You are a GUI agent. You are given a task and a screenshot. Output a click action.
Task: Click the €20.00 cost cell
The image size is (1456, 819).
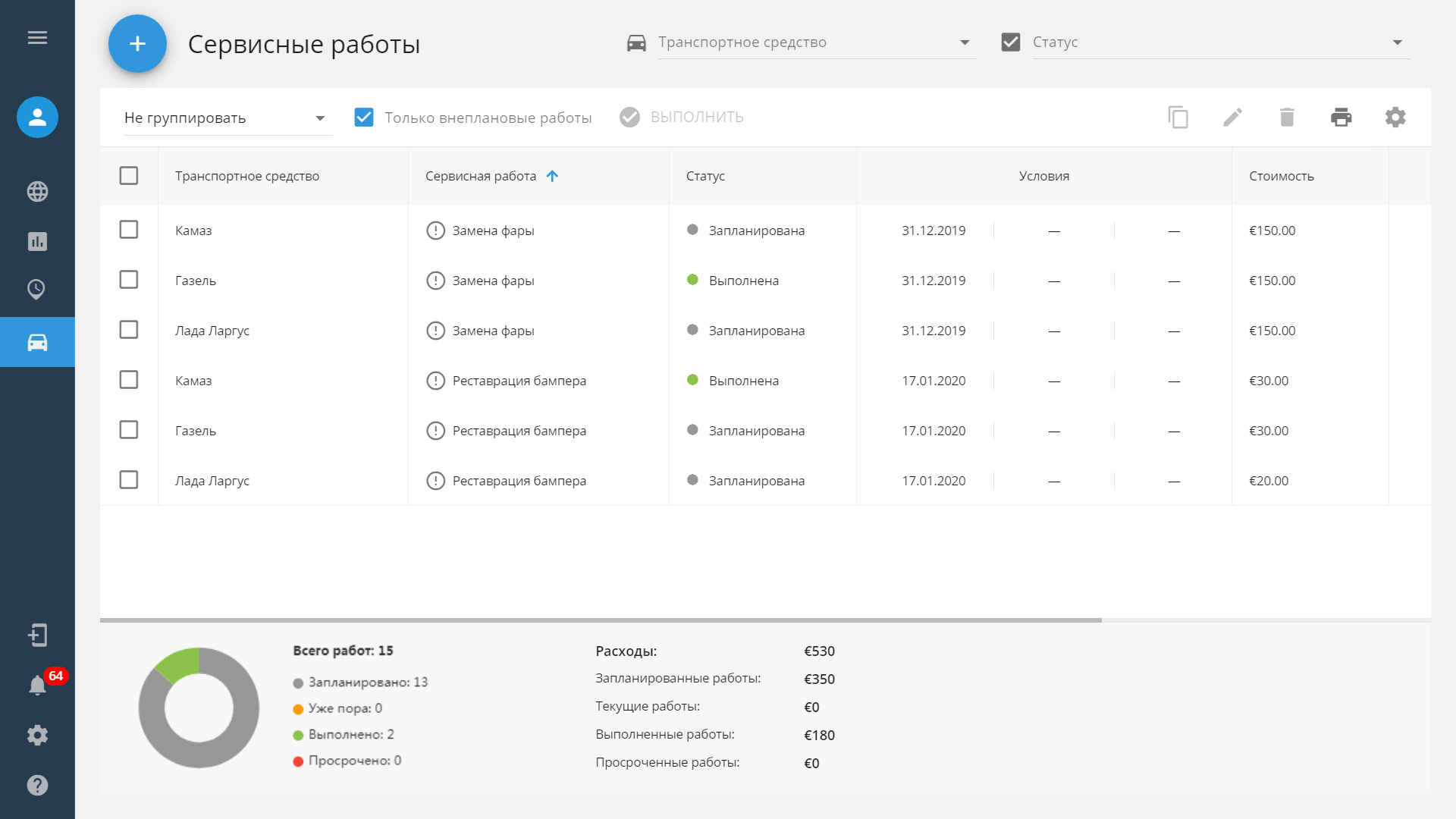(1269, 481)
